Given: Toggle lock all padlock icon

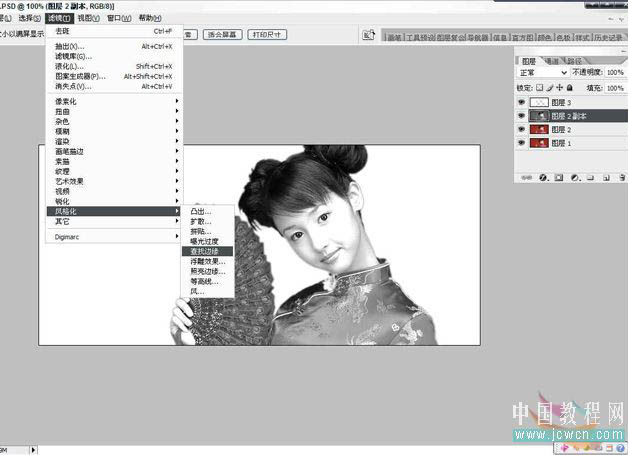Looking at the screenshot, I should click(x=570, y=87).
